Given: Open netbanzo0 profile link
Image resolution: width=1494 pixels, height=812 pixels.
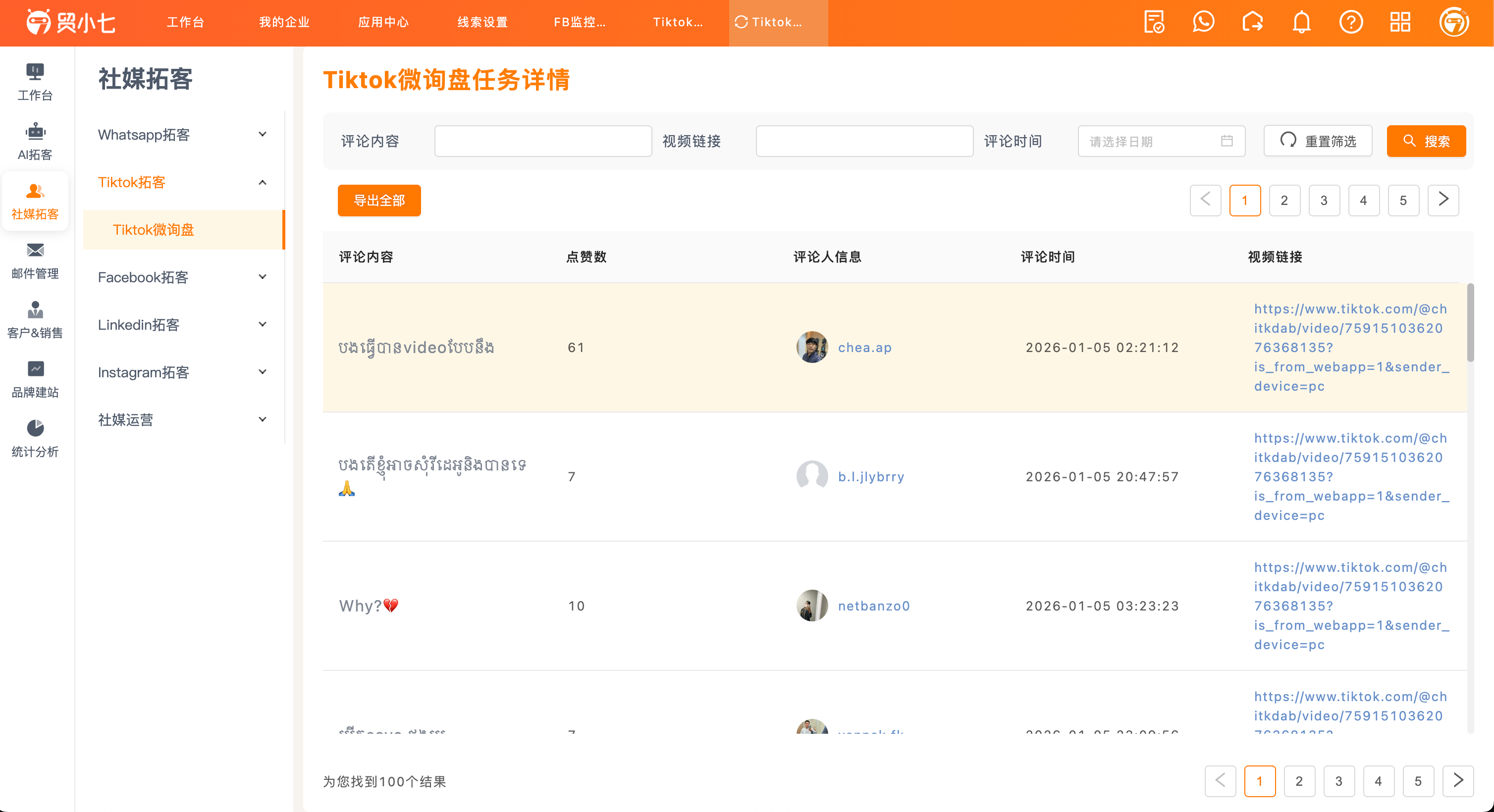Looking at the screenshot, I should click(x=873, y=606).
